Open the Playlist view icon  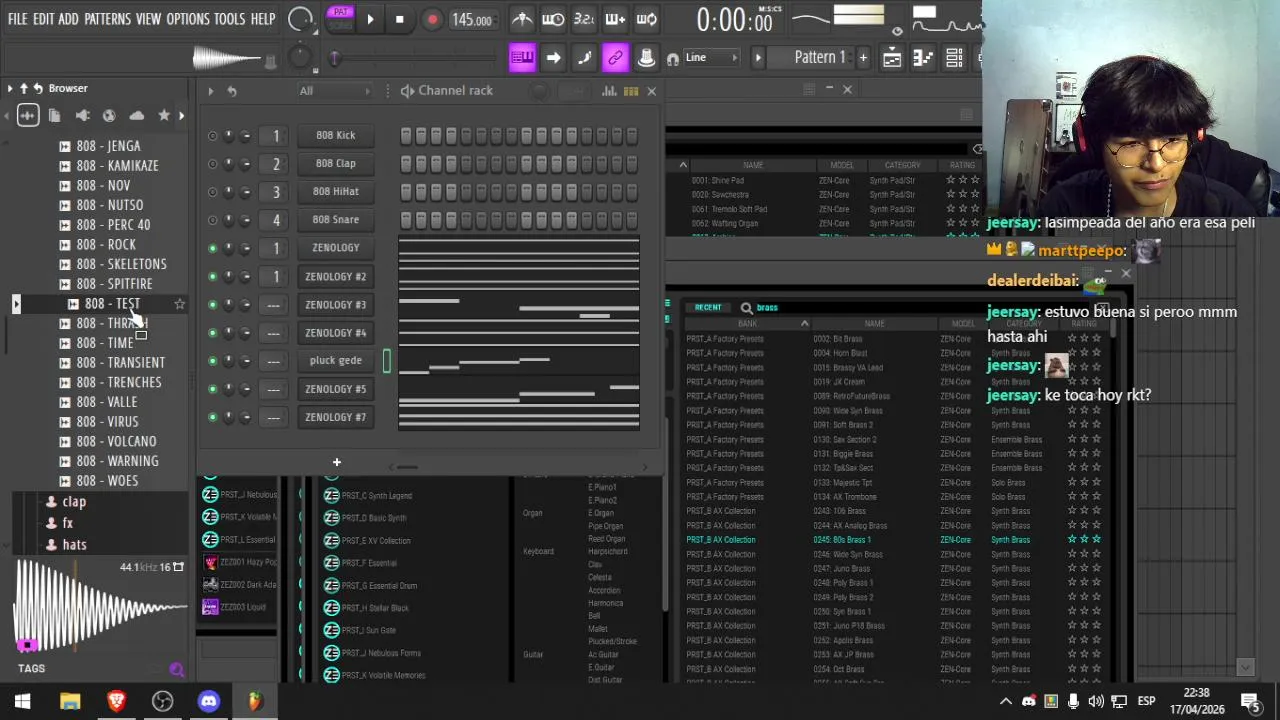892,58
